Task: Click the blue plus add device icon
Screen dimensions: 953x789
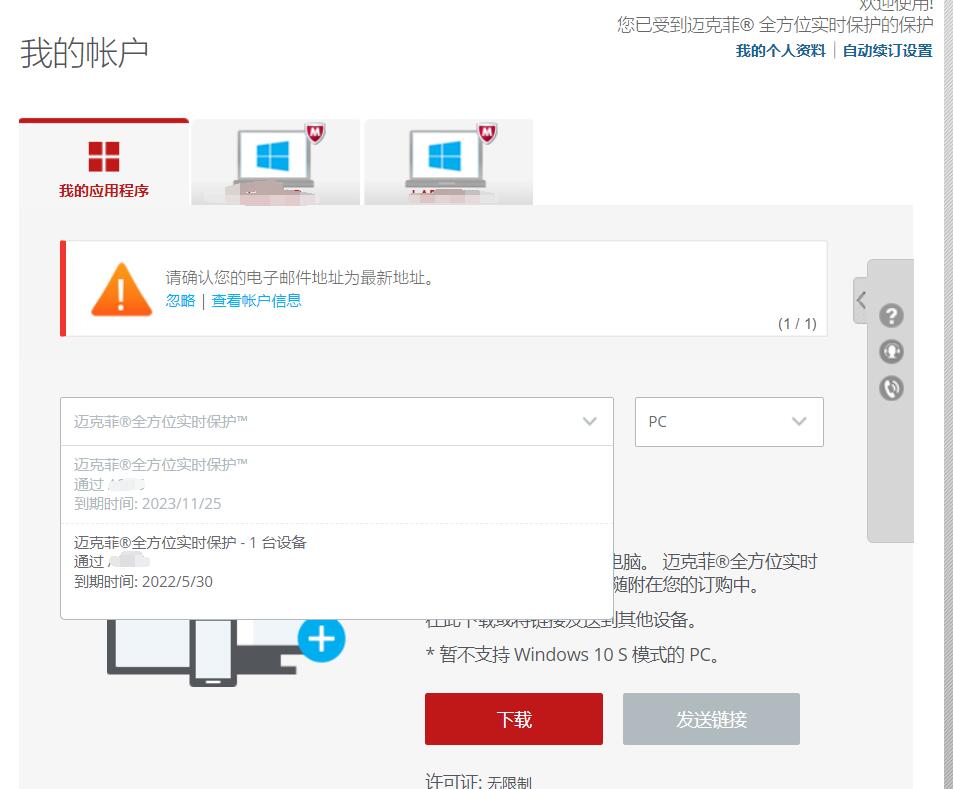Action: click(322, 639)
